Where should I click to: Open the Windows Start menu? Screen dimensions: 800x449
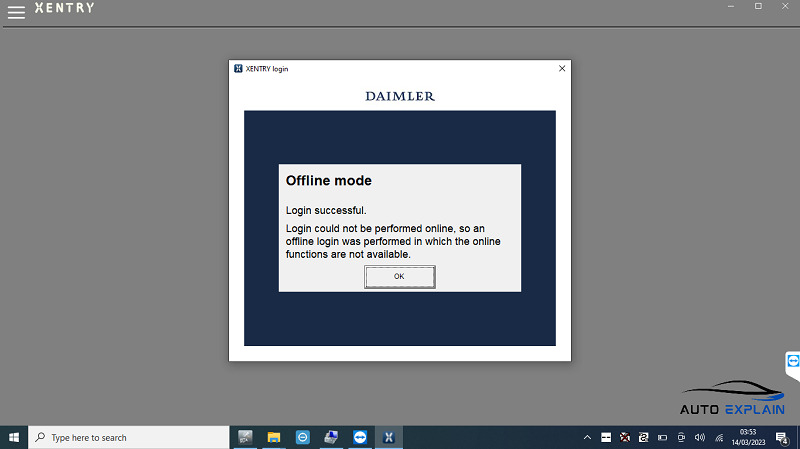(x=14, y=437)
